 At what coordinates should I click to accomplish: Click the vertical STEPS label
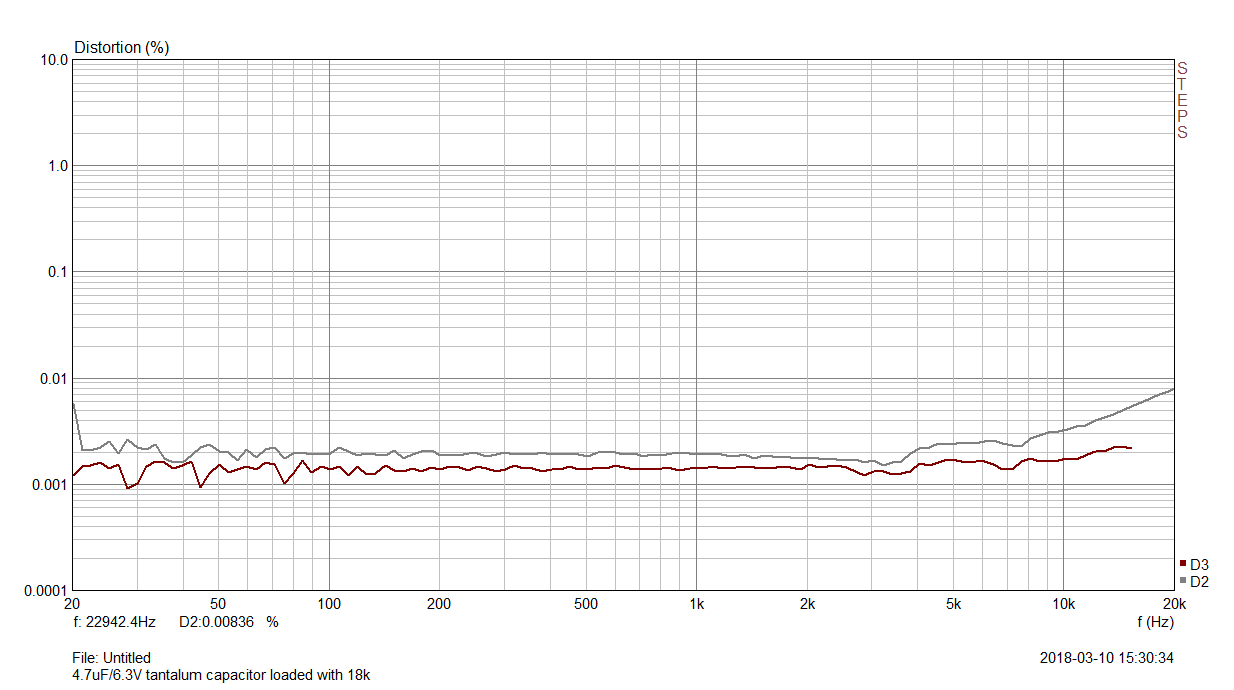[1182, 100]
